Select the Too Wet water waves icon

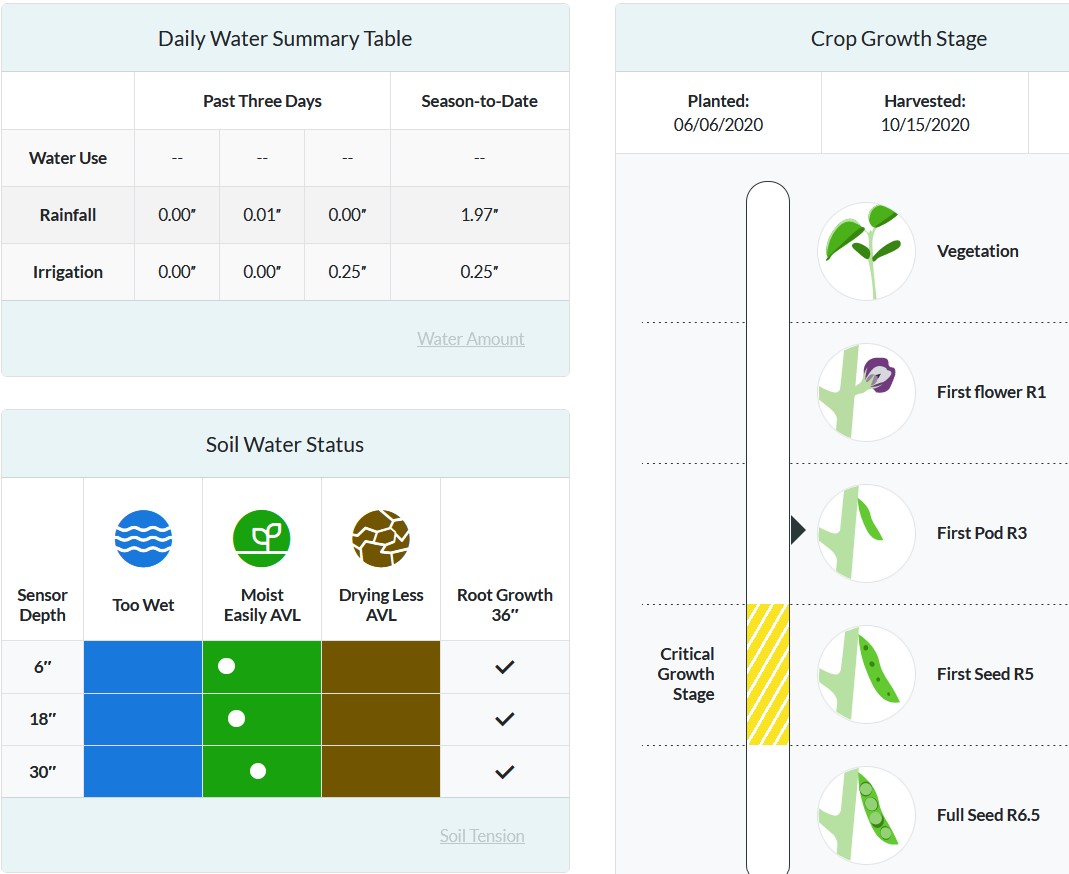click(142, 537)
